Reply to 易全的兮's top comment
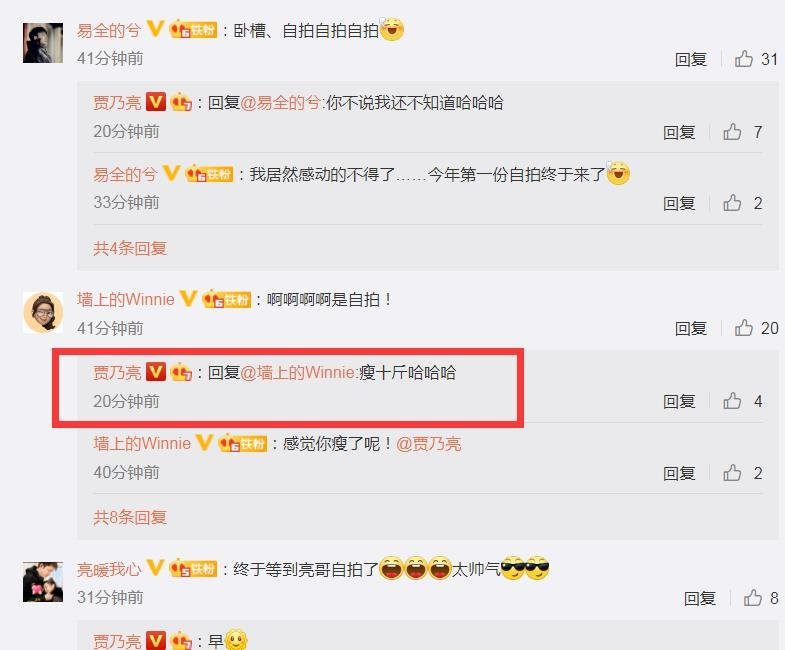785x650 pixels. (x=690, y=59)
